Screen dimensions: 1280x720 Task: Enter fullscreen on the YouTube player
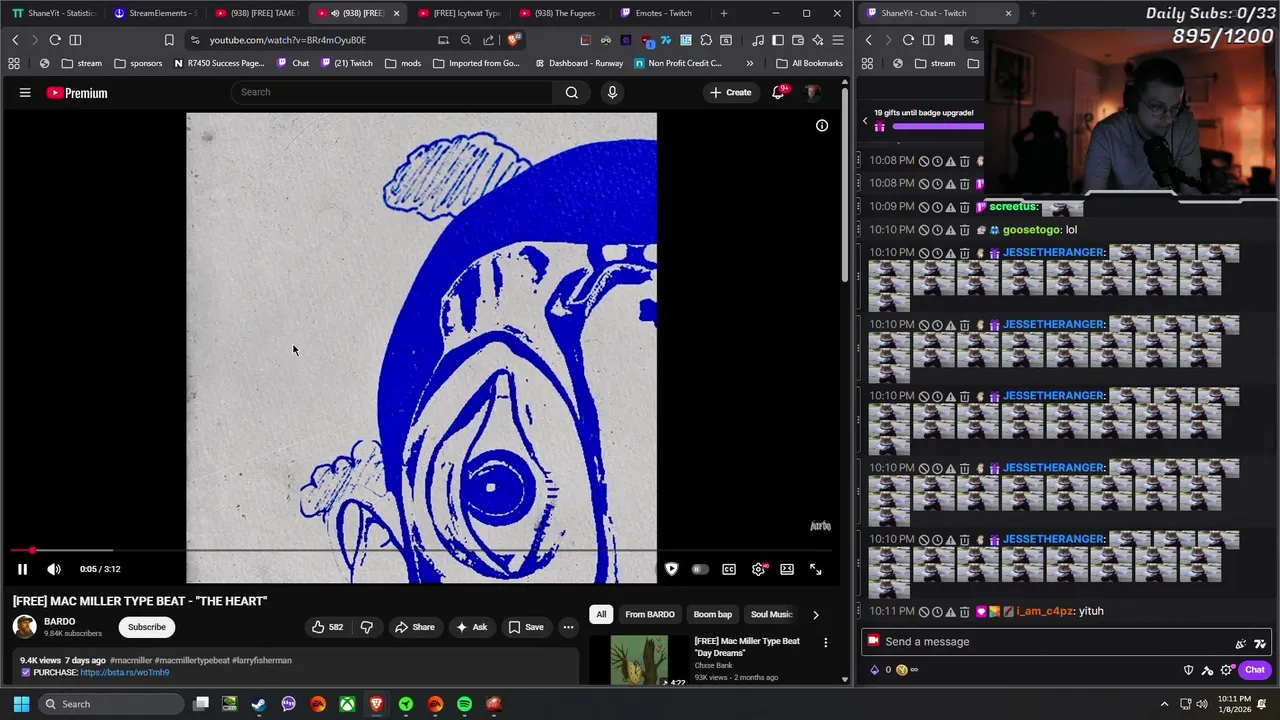click(816, 569)
